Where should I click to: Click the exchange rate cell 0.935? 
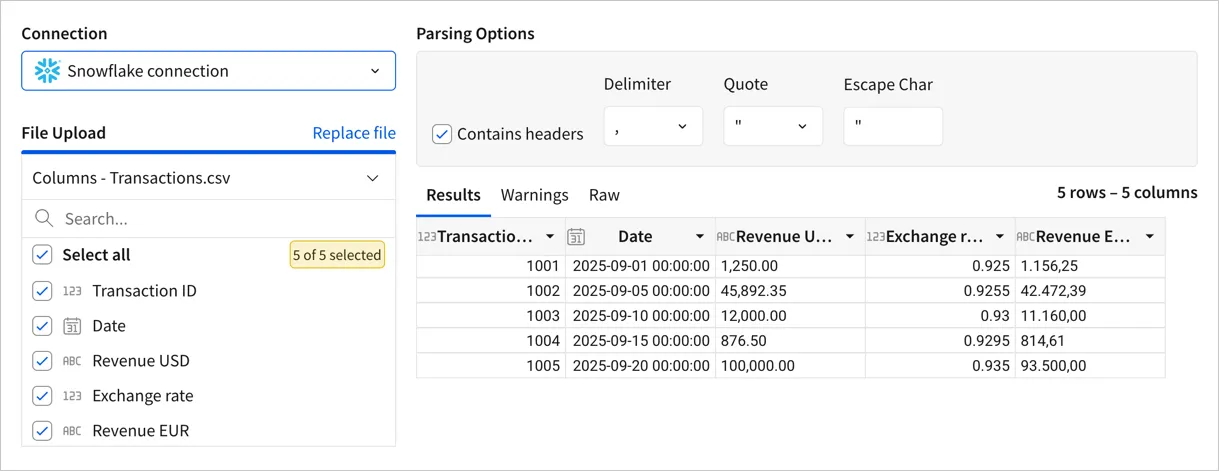940,366
